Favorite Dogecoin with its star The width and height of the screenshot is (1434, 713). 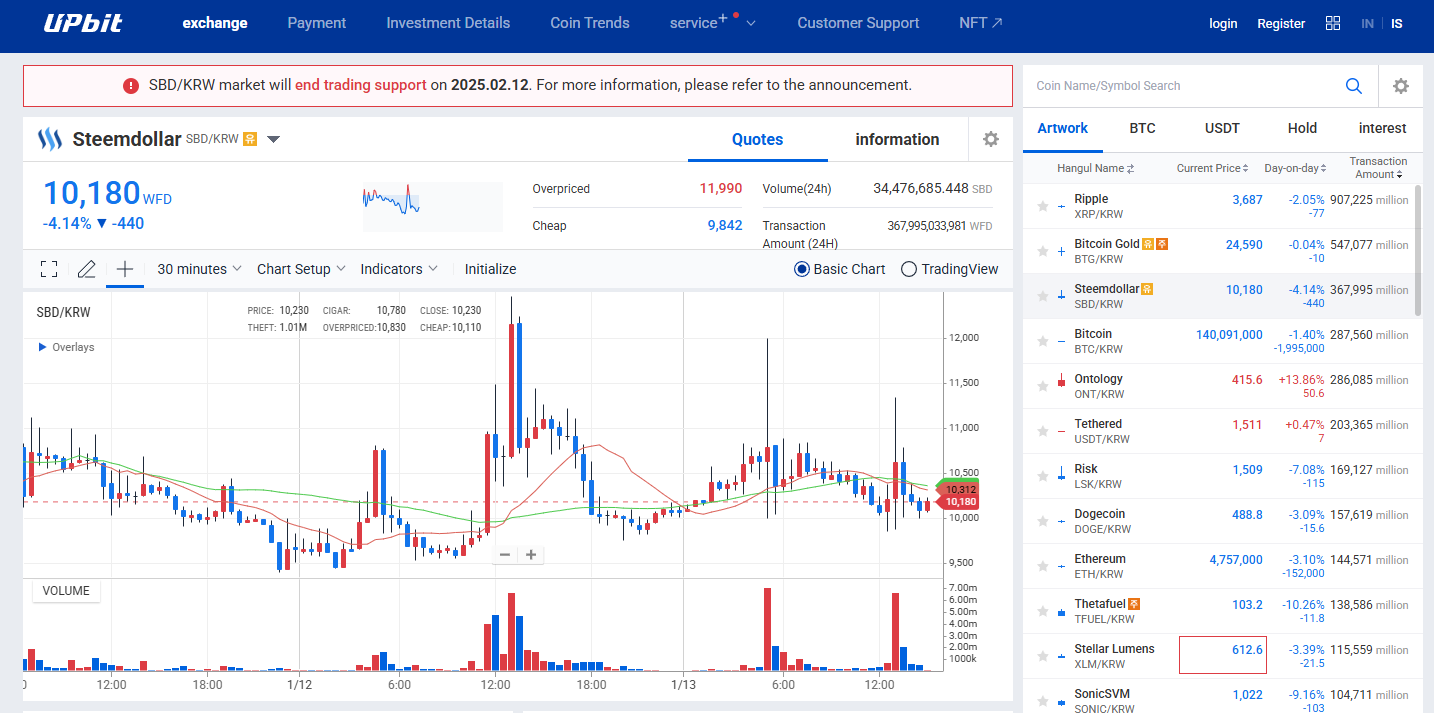pyautogui.click(x=1043, y=522)
